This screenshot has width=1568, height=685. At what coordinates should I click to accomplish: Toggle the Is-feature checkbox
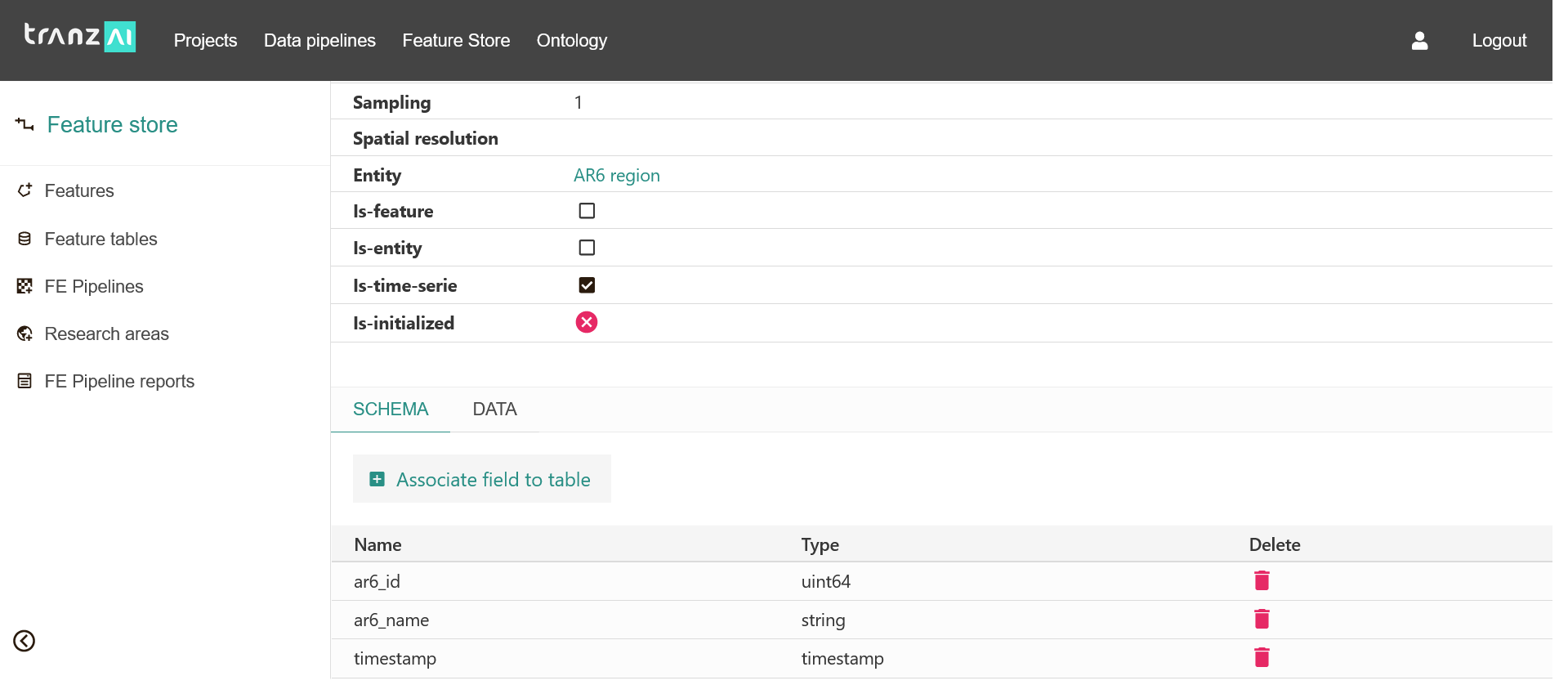coord(587,211)
